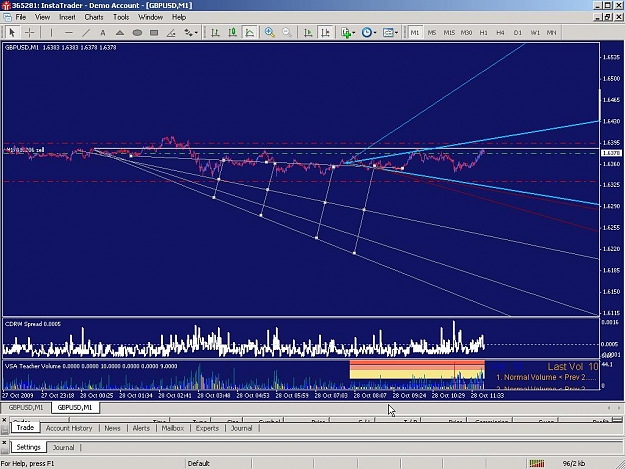Activate the crosshair tool
The image size is (625, 469).
(x=29, y=33)
